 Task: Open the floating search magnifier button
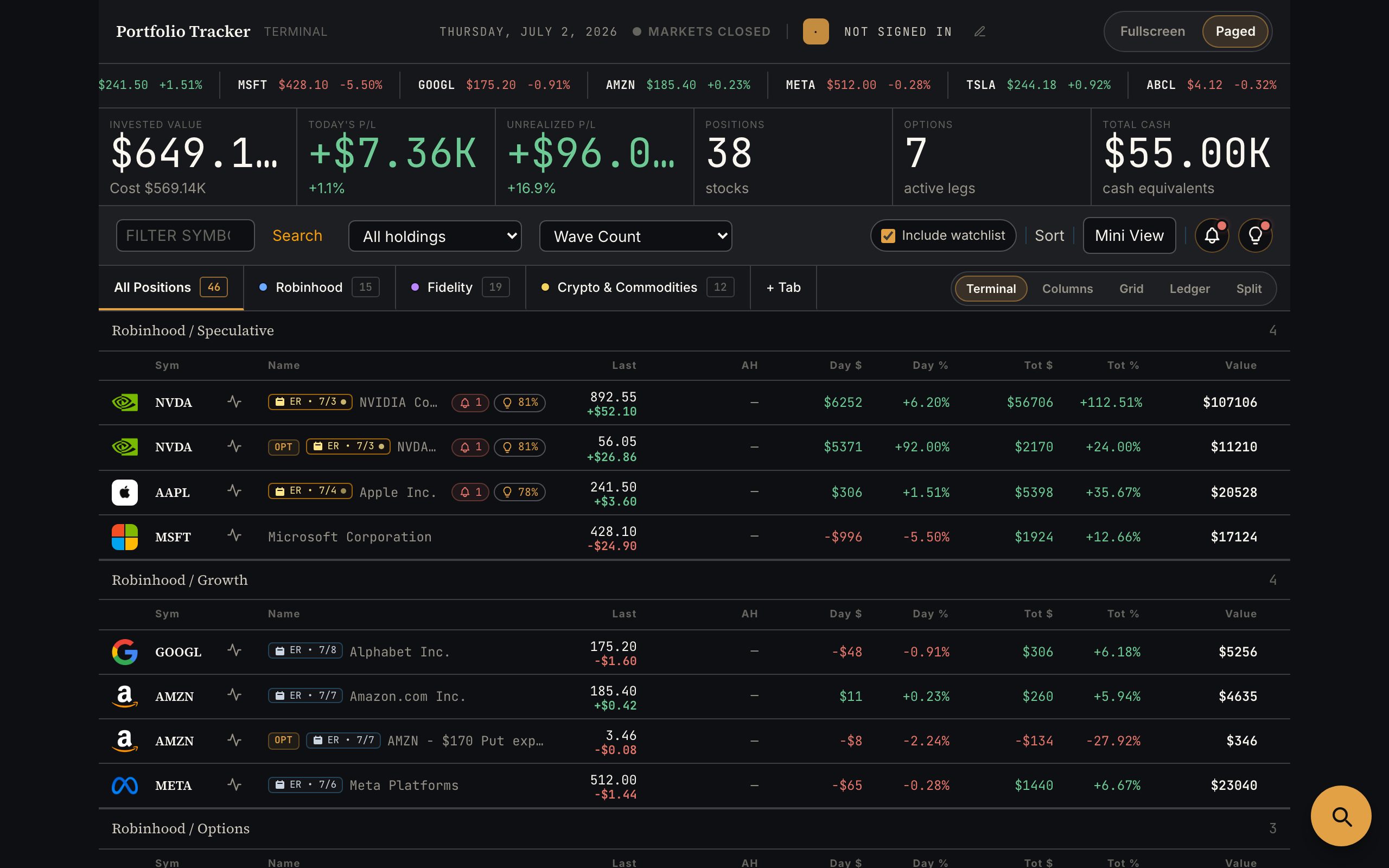[x=1341, y=816]
